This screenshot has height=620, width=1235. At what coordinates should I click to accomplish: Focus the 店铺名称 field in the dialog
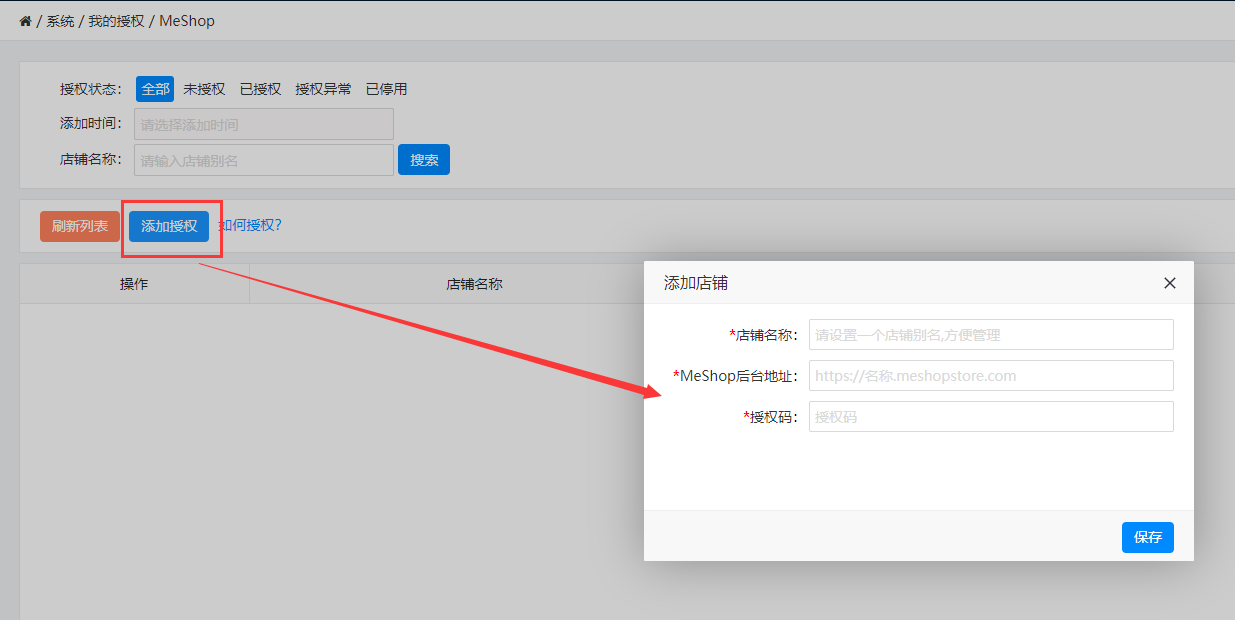coord(991,335)
